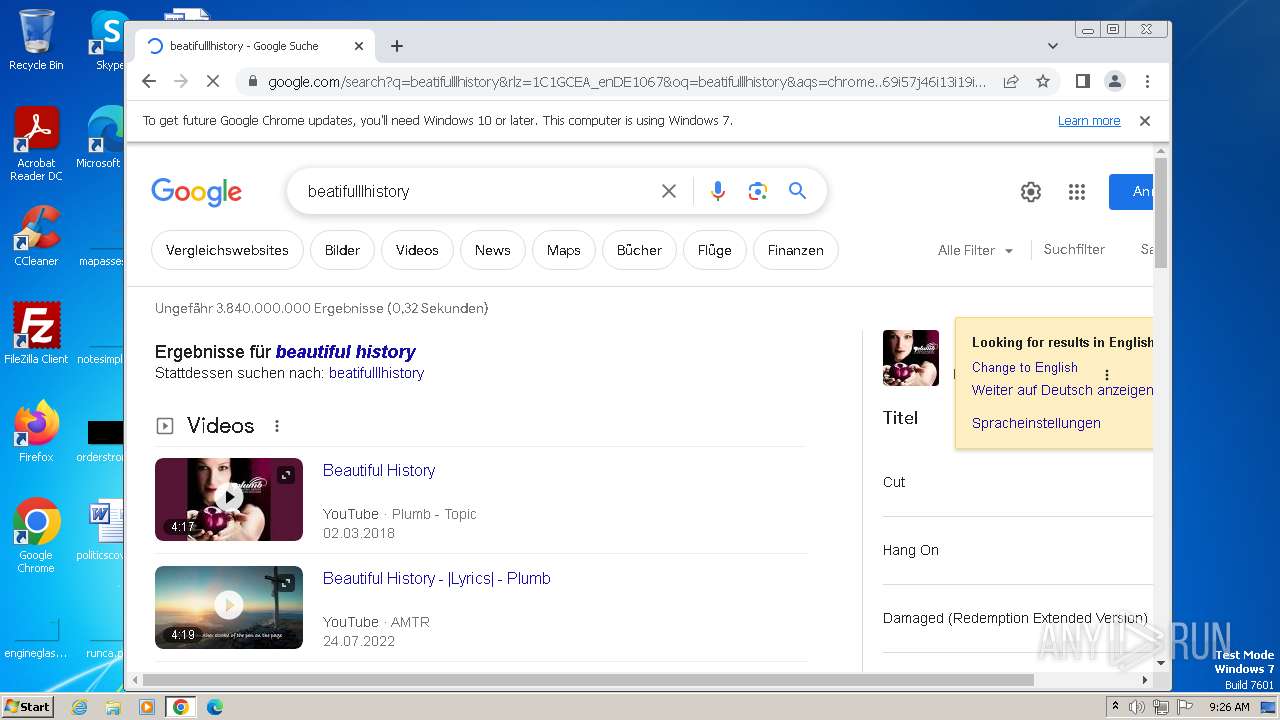Screen dimensions: 1280x720
Task: Select the Flüge filter
Action: coord(714,250)
